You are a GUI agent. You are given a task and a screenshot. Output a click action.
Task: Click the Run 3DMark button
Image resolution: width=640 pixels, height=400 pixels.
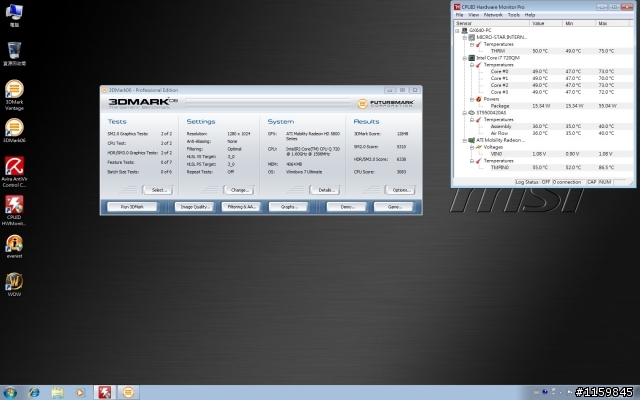(131, 206)
